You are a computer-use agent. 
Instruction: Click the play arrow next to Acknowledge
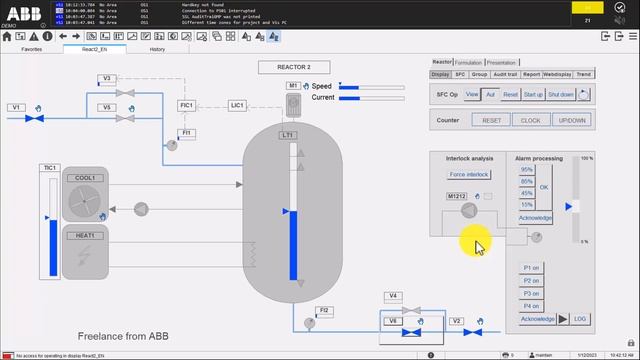click(563, 319)
